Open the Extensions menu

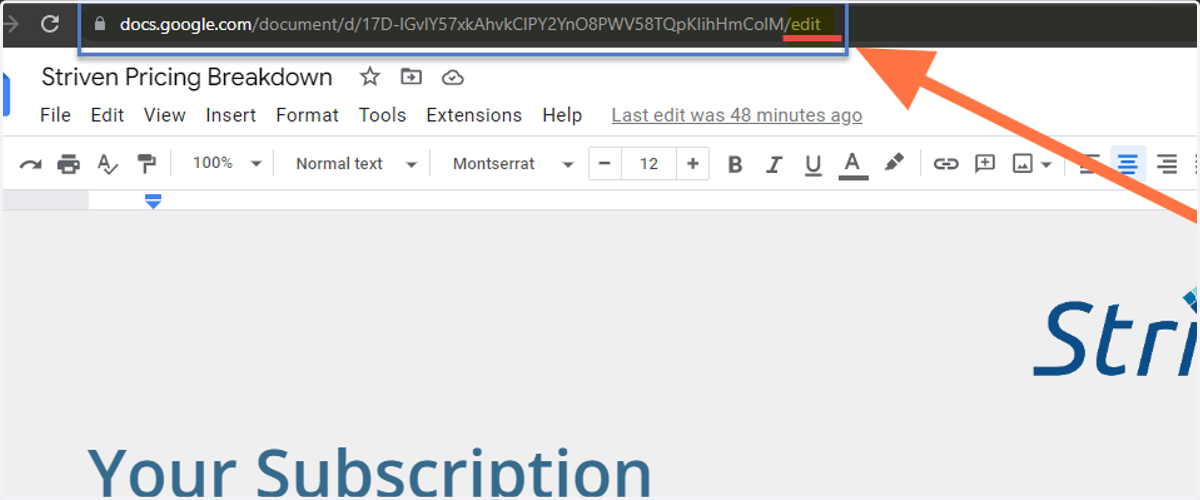point(474,115)
